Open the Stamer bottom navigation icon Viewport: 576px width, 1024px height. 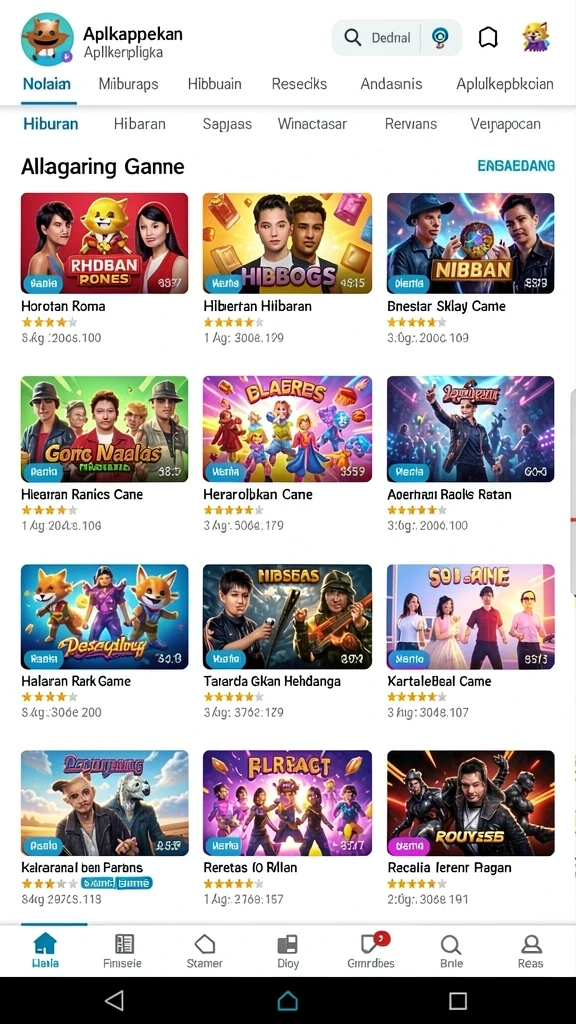coord(204,951)
